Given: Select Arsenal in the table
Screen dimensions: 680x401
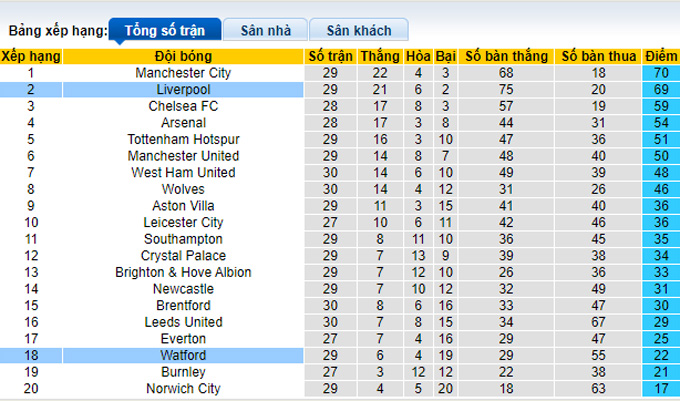Looking at the screenshot, I should click(184, 123).
